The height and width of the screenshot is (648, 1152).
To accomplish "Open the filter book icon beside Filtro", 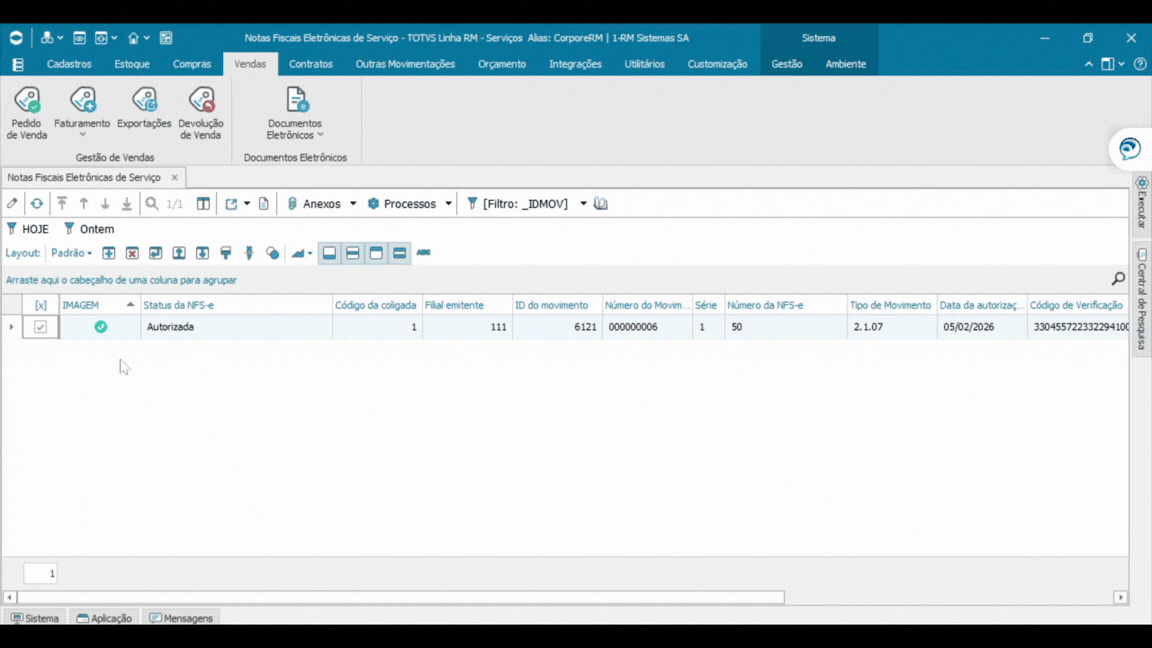I will [601, 204].
